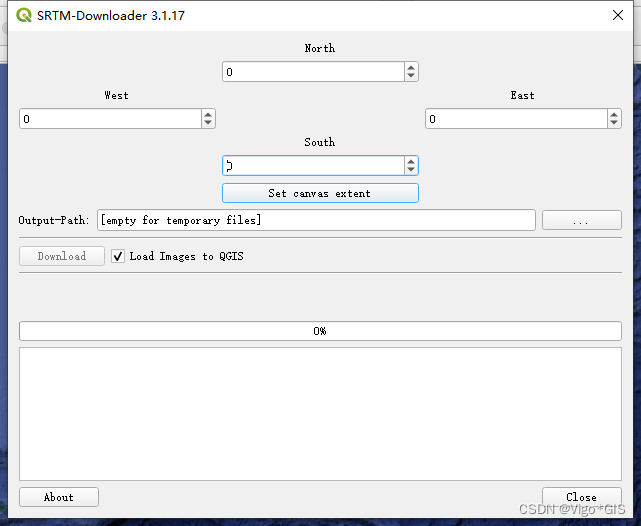Focus the South coordinate input field
The height and width of the screenshot is (526, 641).
[x=314, y=166]
